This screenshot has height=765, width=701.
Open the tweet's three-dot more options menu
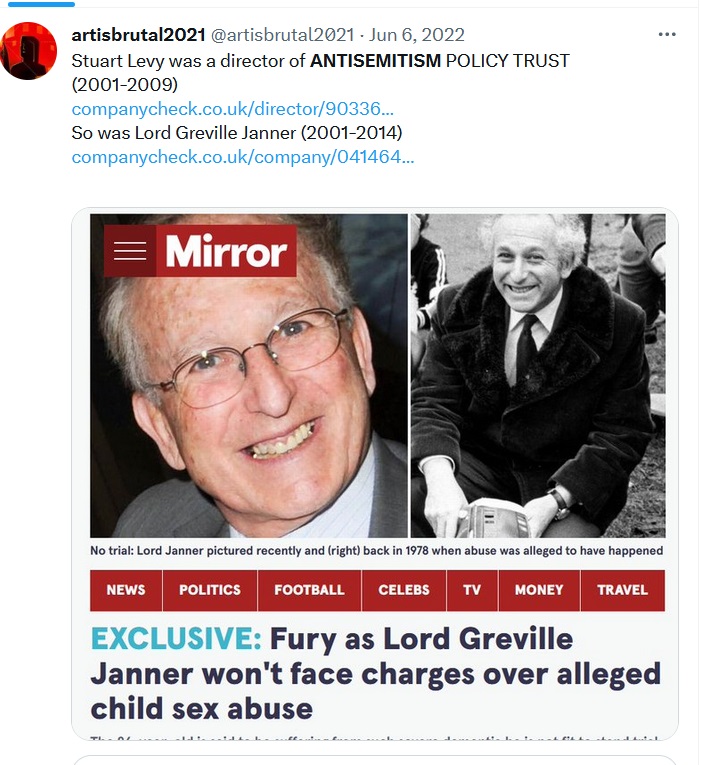pos(666,34)
